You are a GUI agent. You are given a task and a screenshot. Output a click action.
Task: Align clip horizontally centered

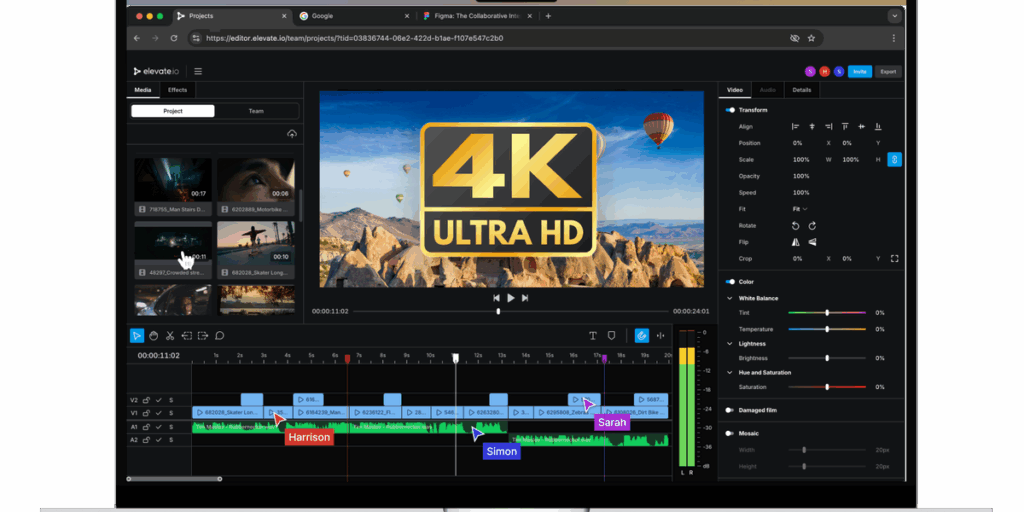click(x=812, y=127)
